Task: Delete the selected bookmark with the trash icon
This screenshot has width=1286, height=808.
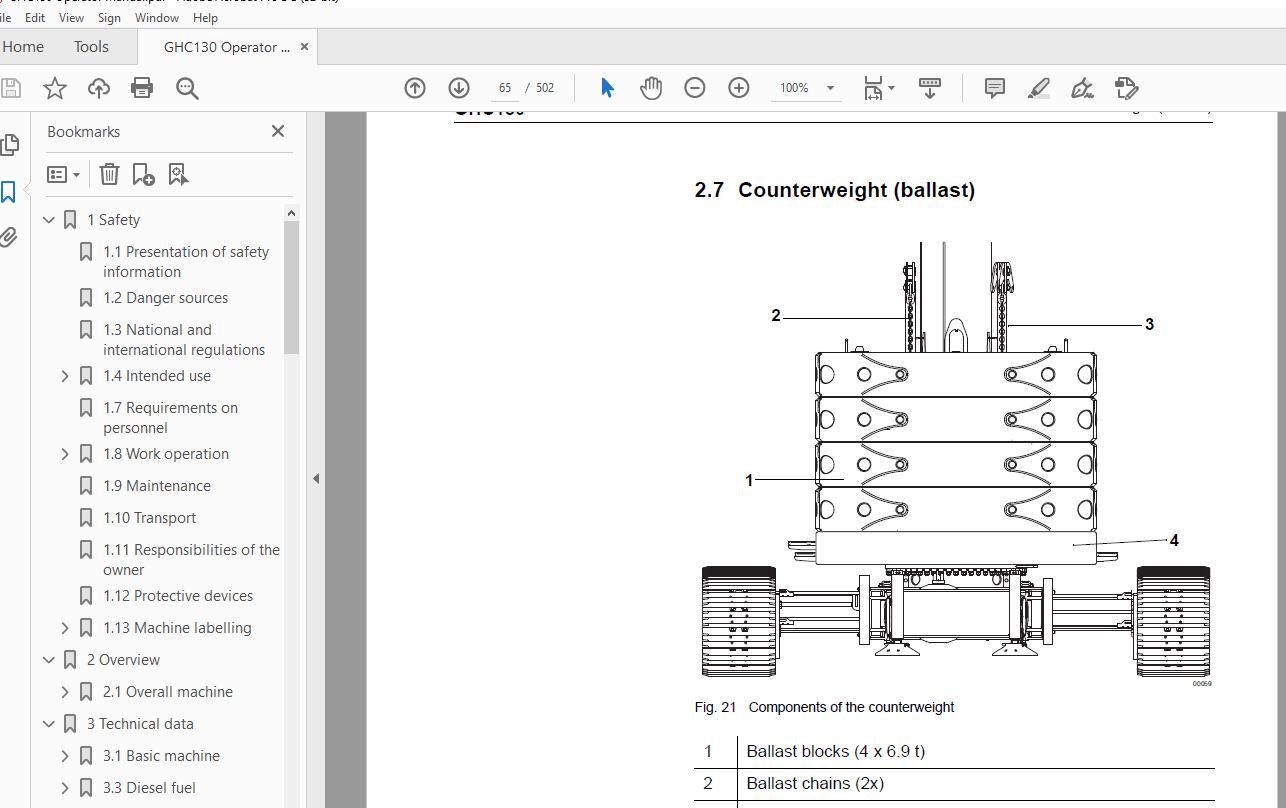Action: click(109, 174)
